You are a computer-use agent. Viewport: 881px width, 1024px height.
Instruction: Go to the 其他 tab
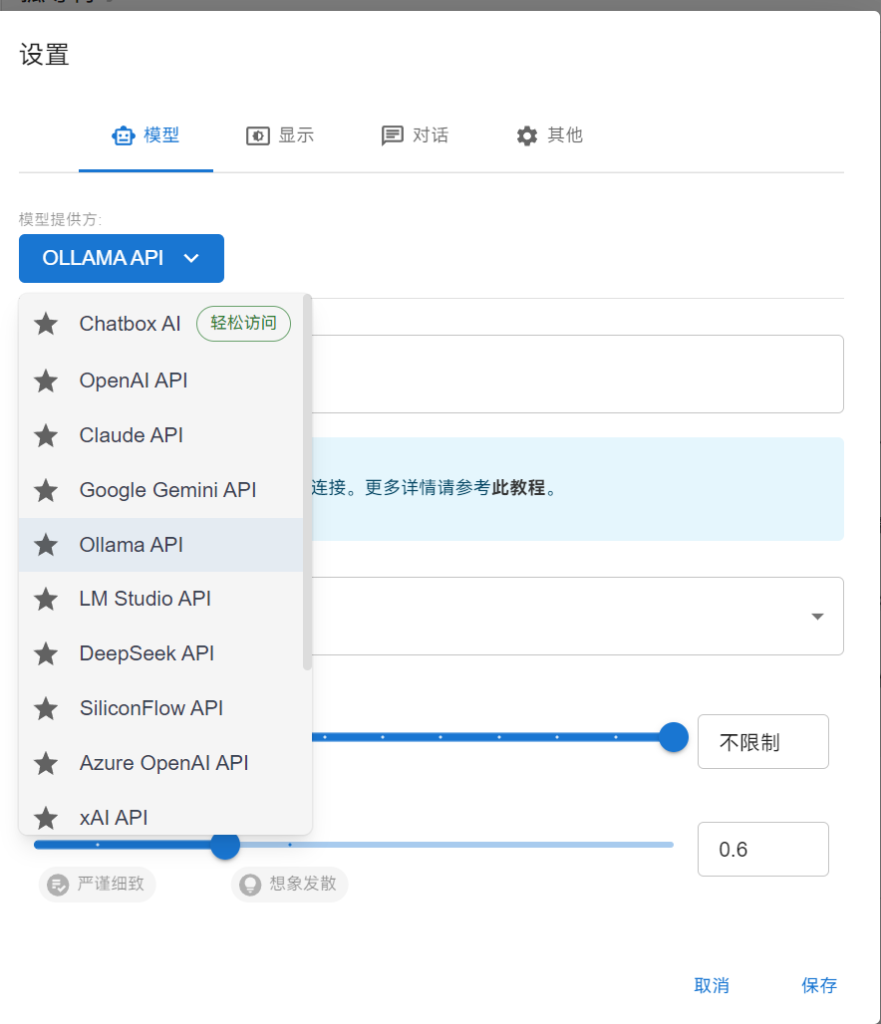click(549, 135)
